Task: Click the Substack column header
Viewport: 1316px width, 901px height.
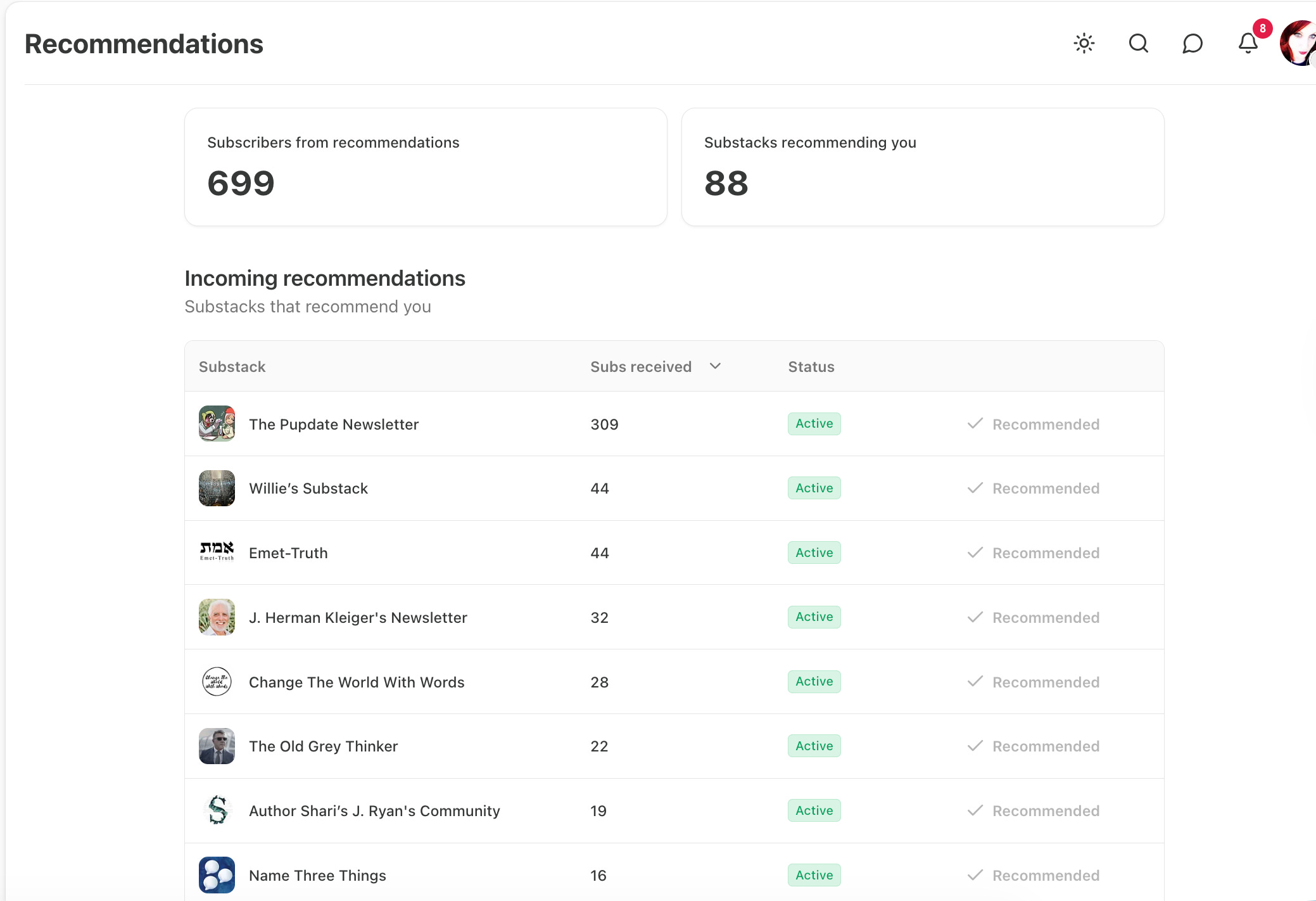Action: (x=232, y=367)
